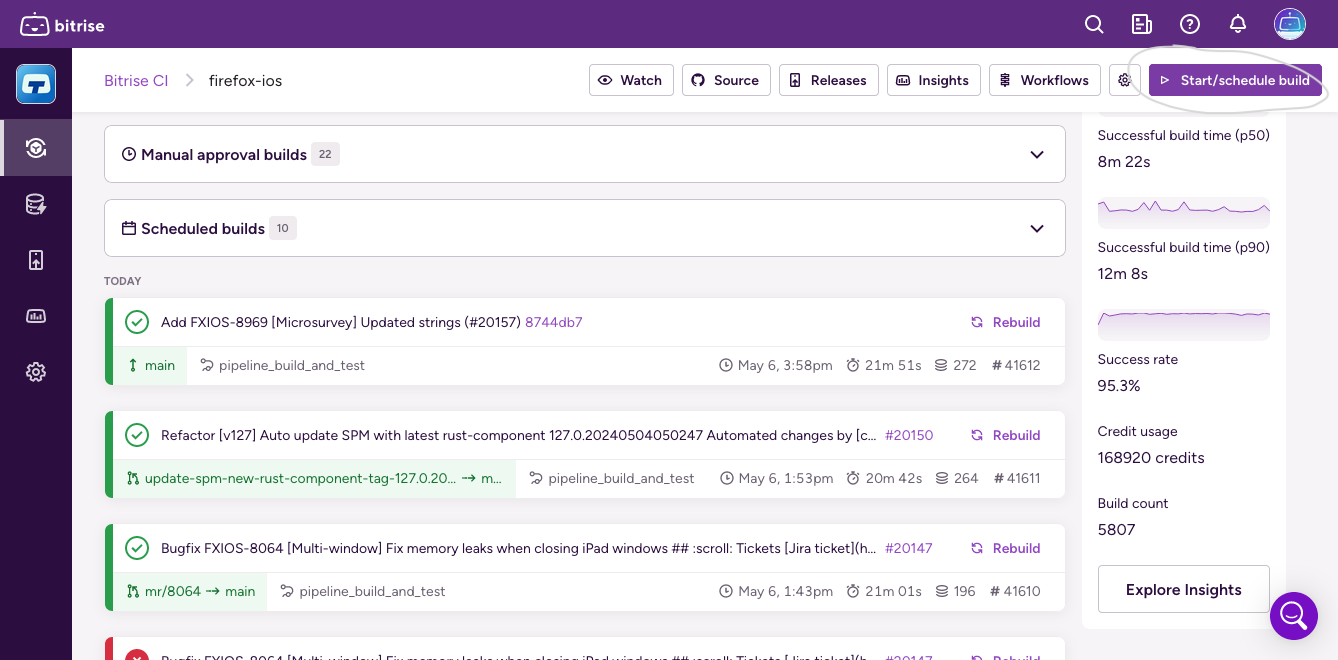Click the 'Add FXIOS-8969 [Microsurvey]' build title
This screenshot has width=1338, height=660.
341,322
